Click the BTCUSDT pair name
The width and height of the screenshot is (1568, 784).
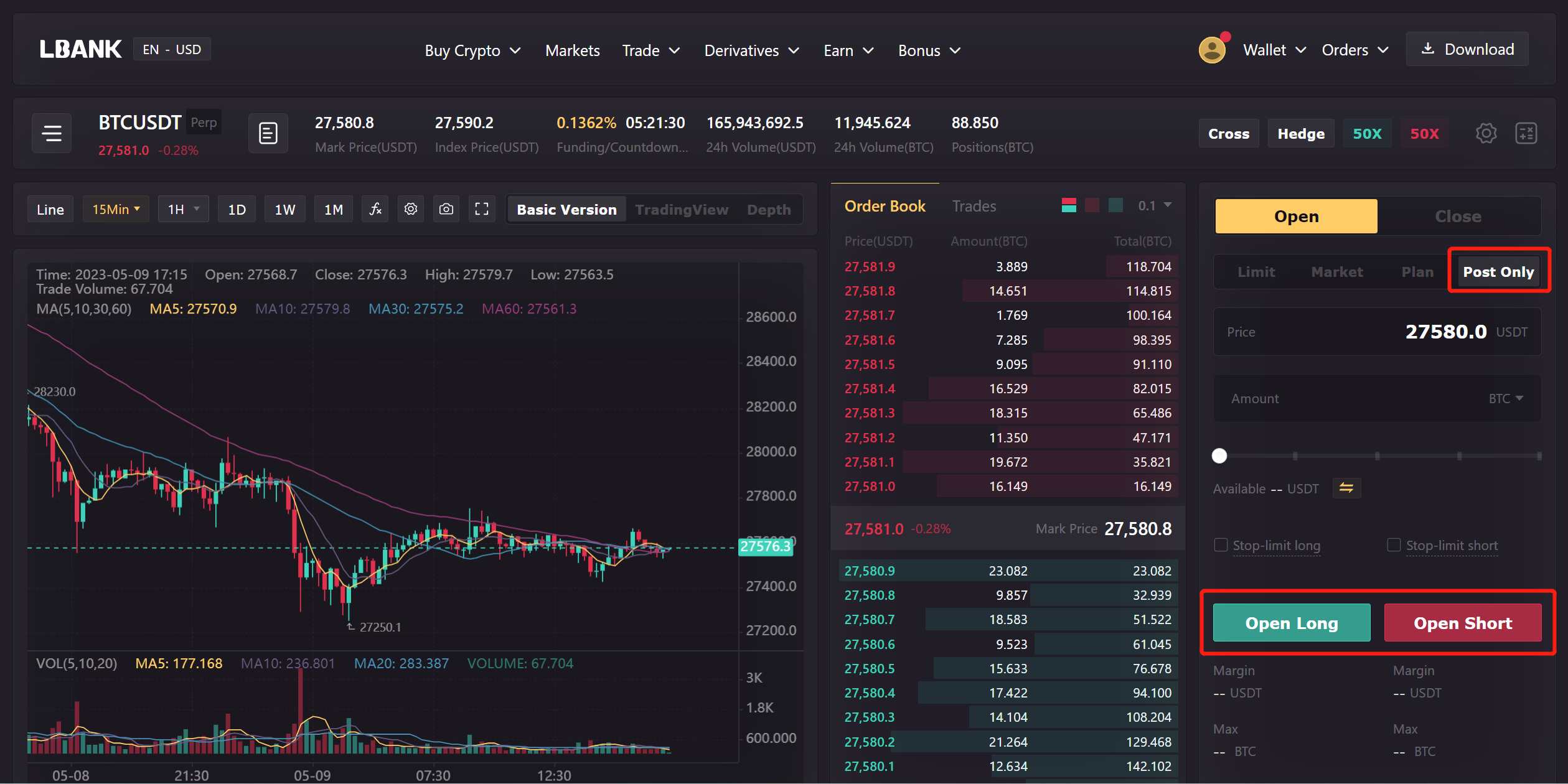pos(140,123)
